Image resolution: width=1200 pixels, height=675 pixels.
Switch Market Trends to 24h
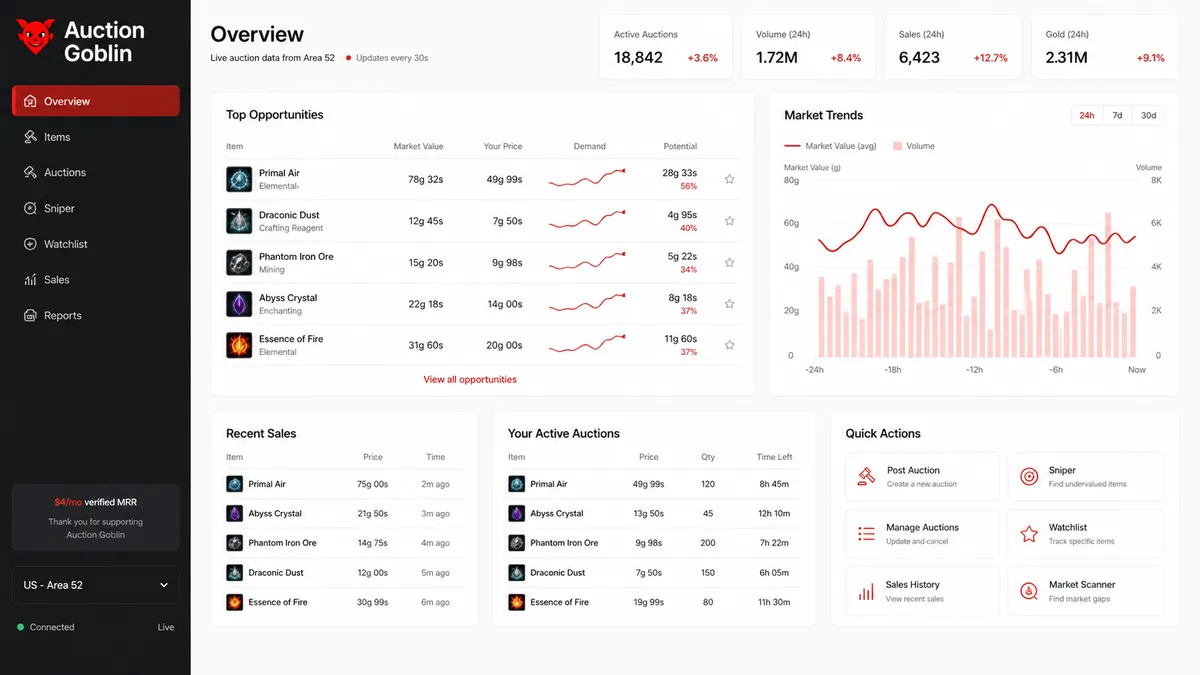point(1086,115)
